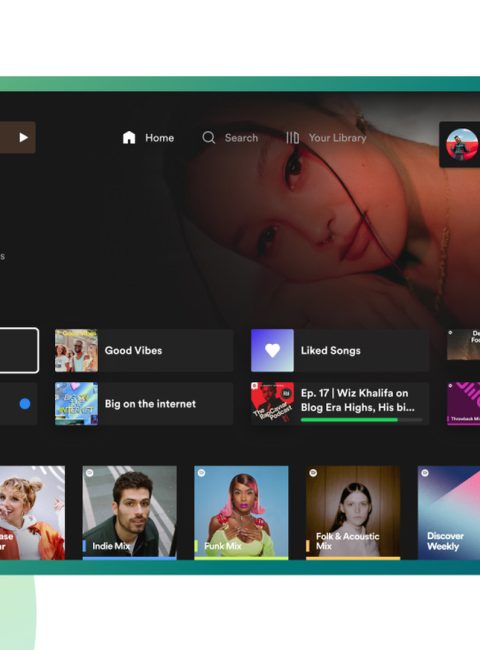This screenshot has width=480, height=650.
Task: Click the episode progress bar
Action: [x=361, y=420]
